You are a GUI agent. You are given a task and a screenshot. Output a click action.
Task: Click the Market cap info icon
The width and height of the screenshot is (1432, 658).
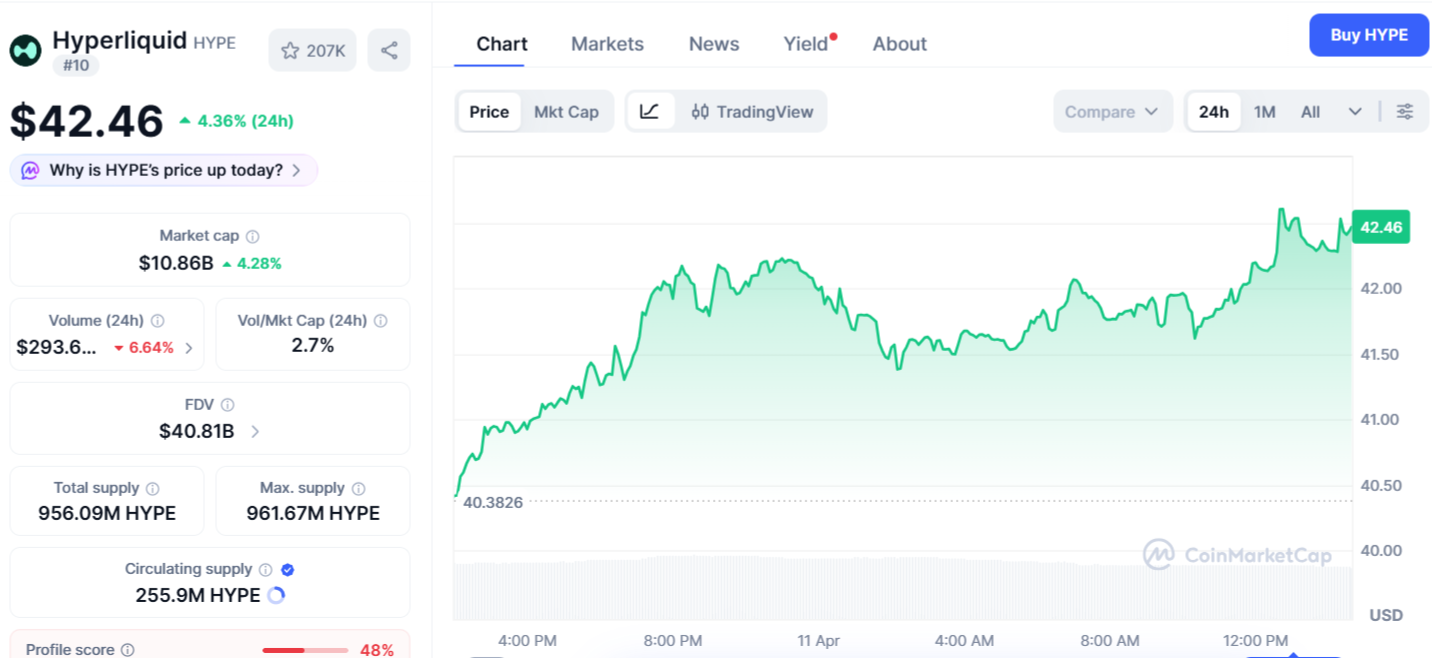251,236
